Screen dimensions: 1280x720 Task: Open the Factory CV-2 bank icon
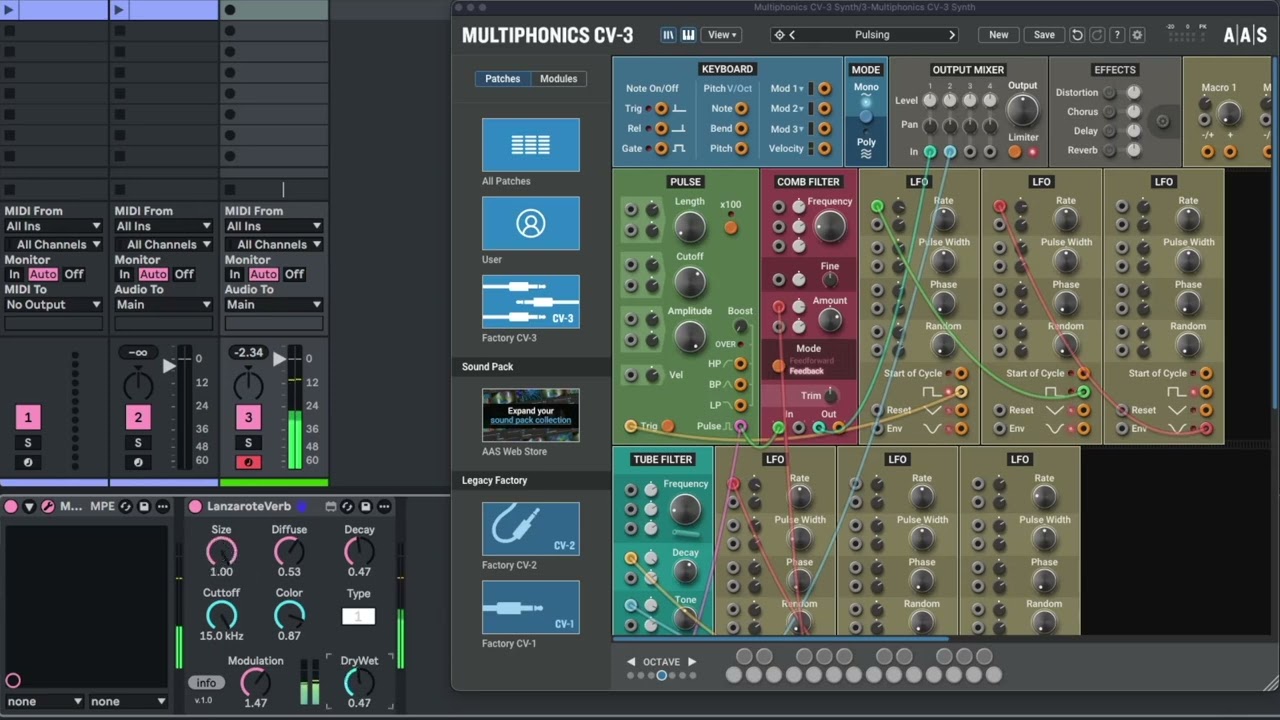(x=530, y=529)
